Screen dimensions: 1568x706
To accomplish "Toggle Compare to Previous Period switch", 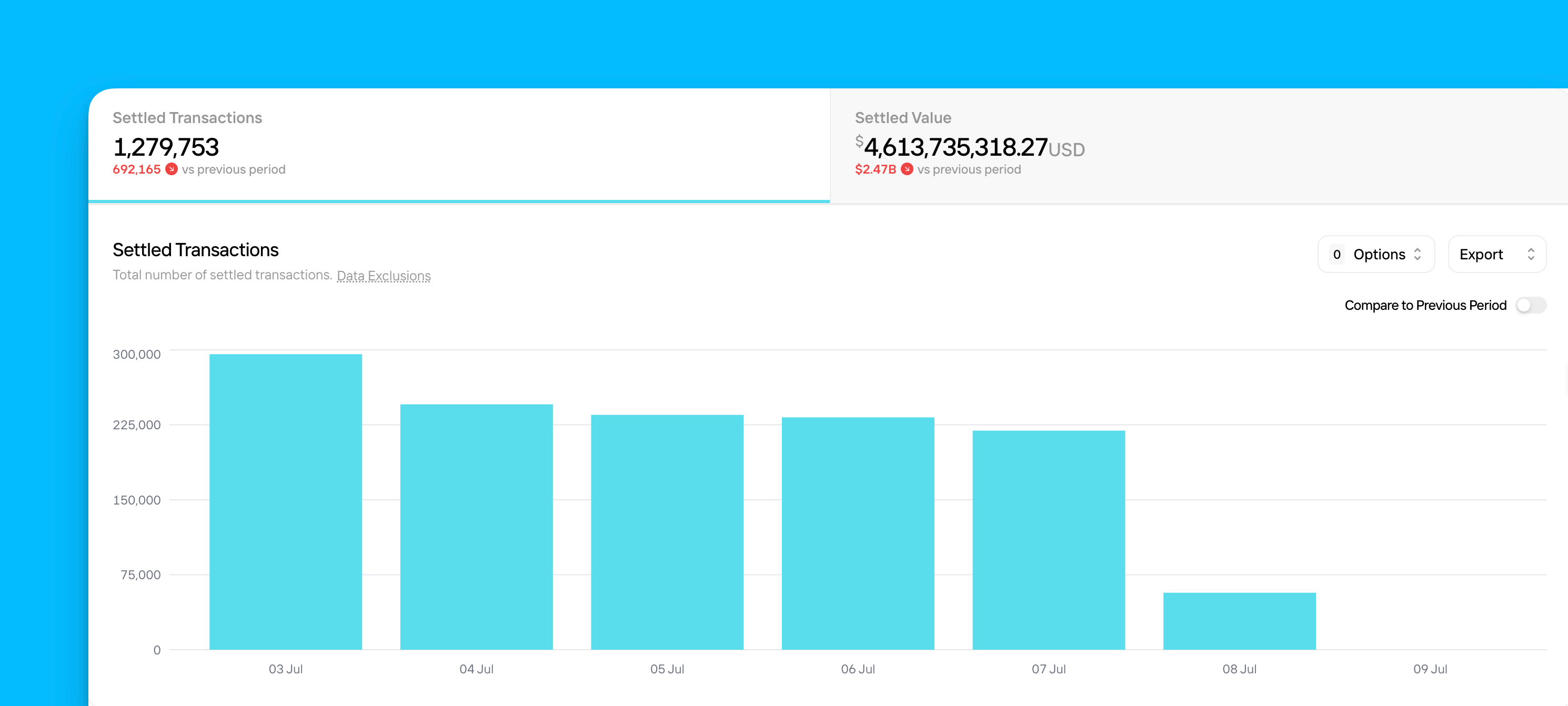I will click(x=1530, y=305).
